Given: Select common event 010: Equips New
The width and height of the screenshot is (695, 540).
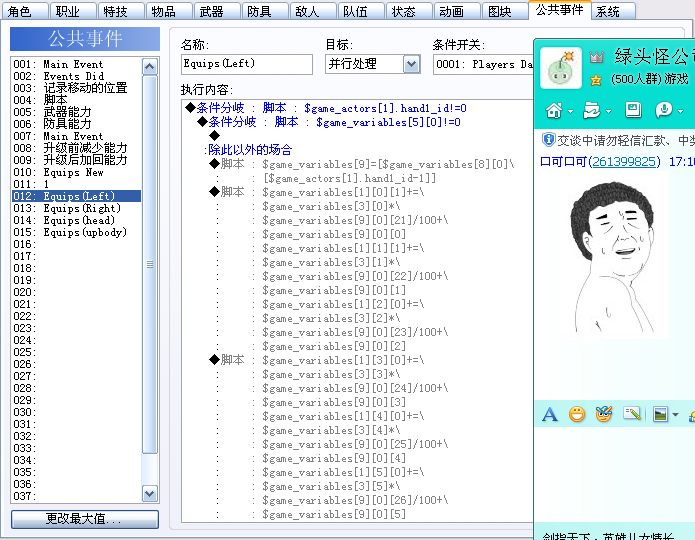Looking at the screenshot, I should (x=76, y=172).
